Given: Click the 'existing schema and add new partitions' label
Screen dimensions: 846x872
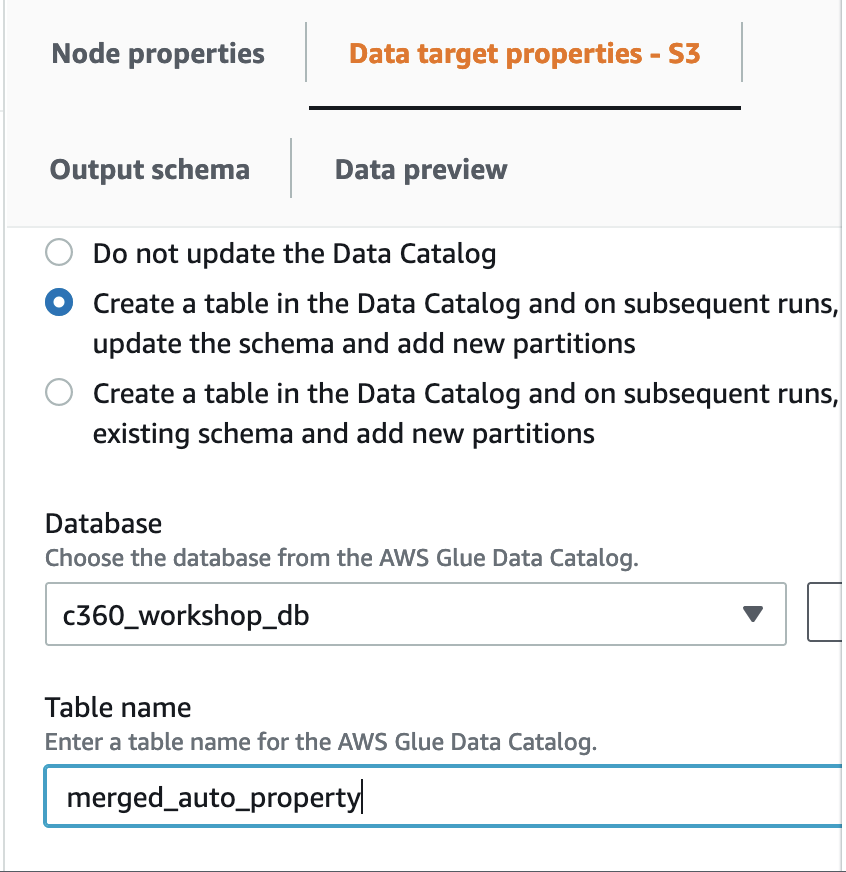Looking at the screenshot, I should pos(344,433).
